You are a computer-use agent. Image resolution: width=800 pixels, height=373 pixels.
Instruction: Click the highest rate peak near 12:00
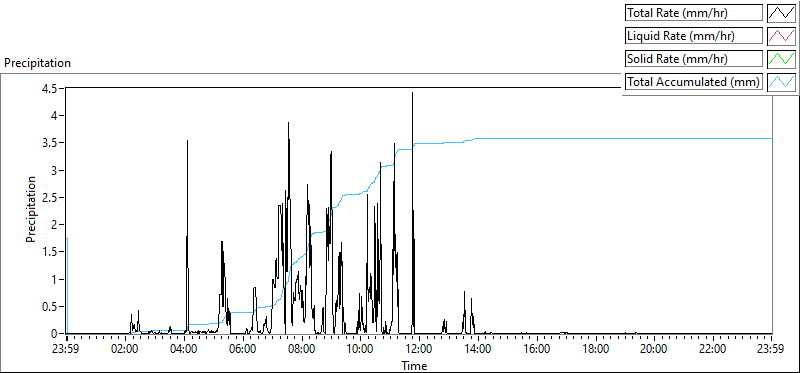pos(412,93)
